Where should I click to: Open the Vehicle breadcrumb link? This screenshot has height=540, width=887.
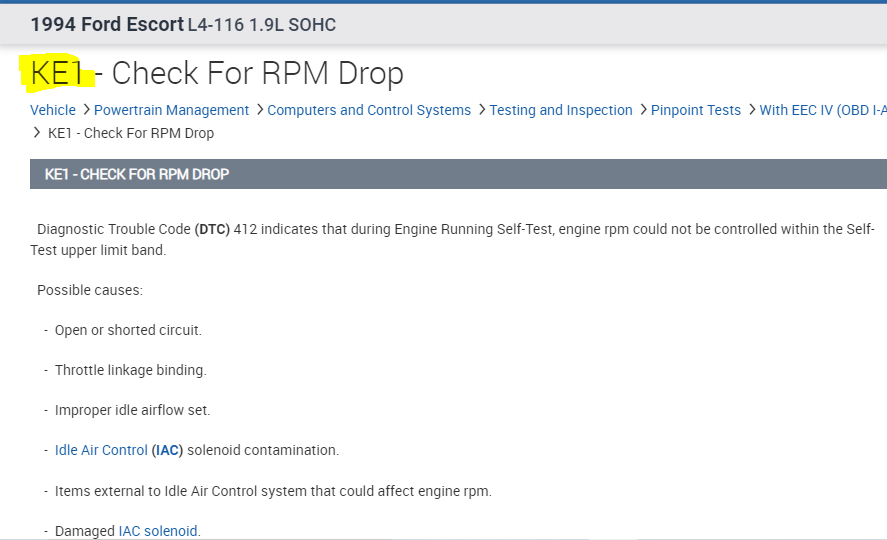coord(53,110)
